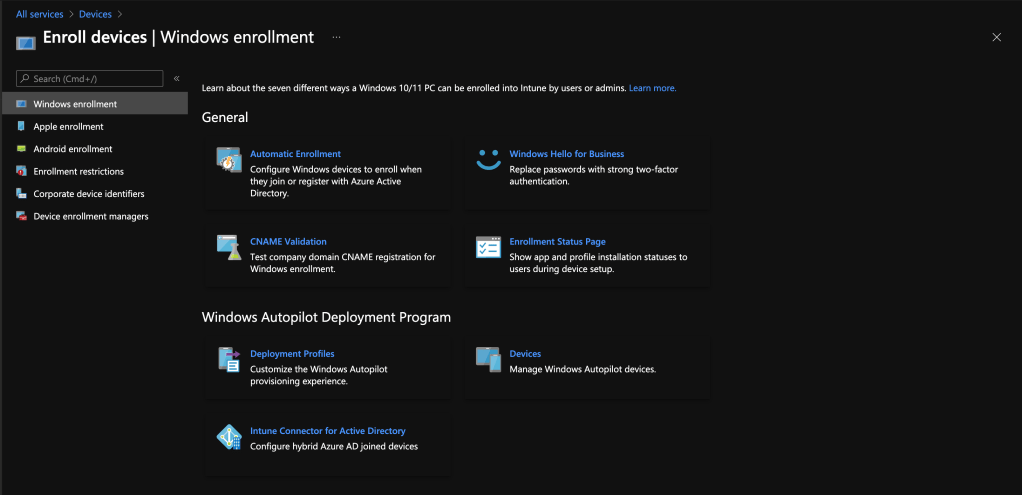Go to Corporate device identifiers
This screenshot has width=1022, height=495.
pyautogui.click(x=88, y=194)
